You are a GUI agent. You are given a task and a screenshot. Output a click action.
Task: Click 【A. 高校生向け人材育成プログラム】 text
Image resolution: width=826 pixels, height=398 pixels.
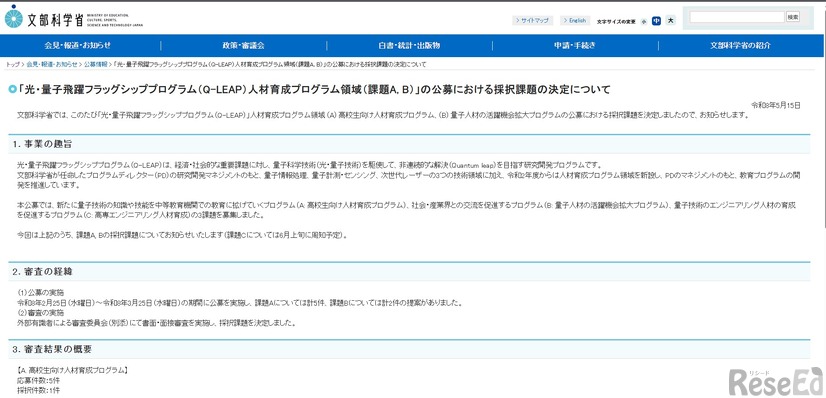(x=72, y=371)
